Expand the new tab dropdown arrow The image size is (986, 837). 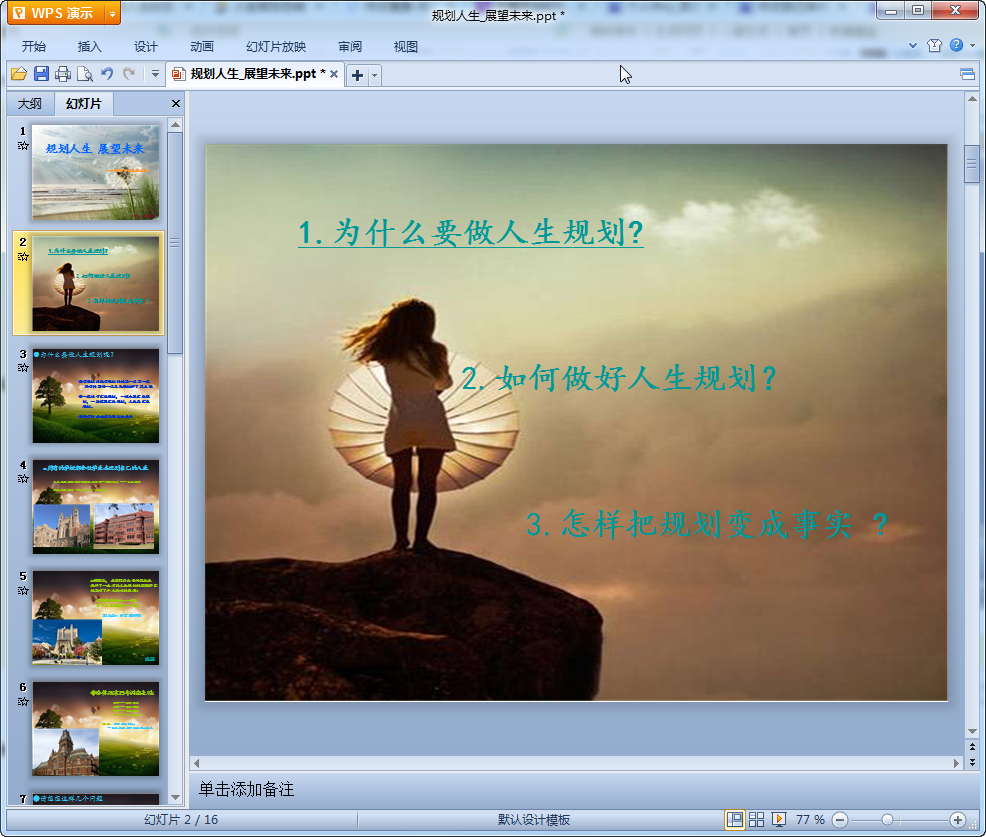click(x=374, y=75)
